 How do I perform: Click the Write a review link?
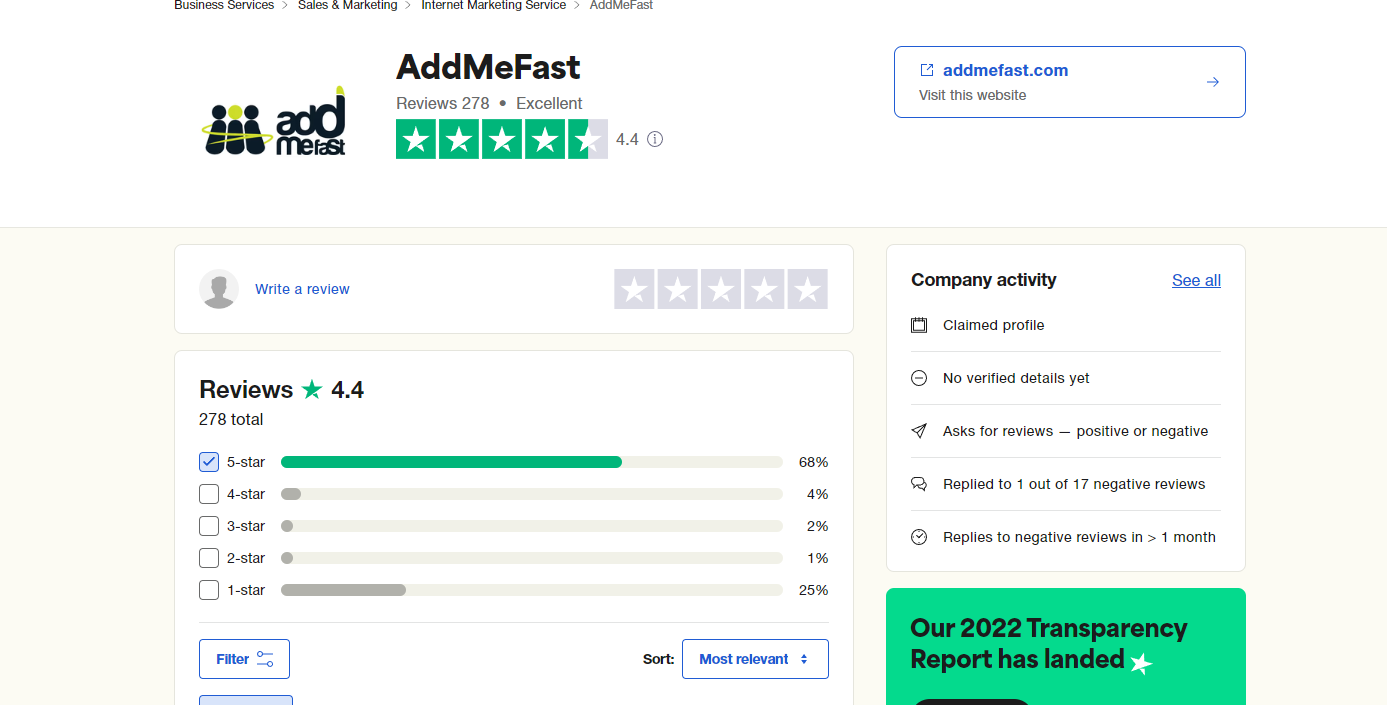tap(302, 289)
